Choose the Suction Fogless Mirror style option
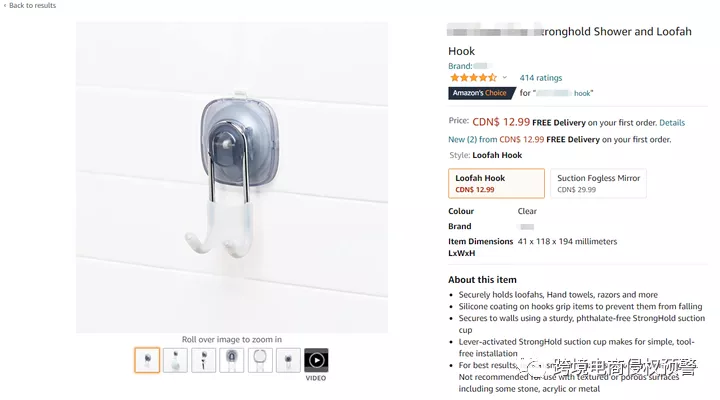Screen dimensions: 720x400 pos(598,183)
